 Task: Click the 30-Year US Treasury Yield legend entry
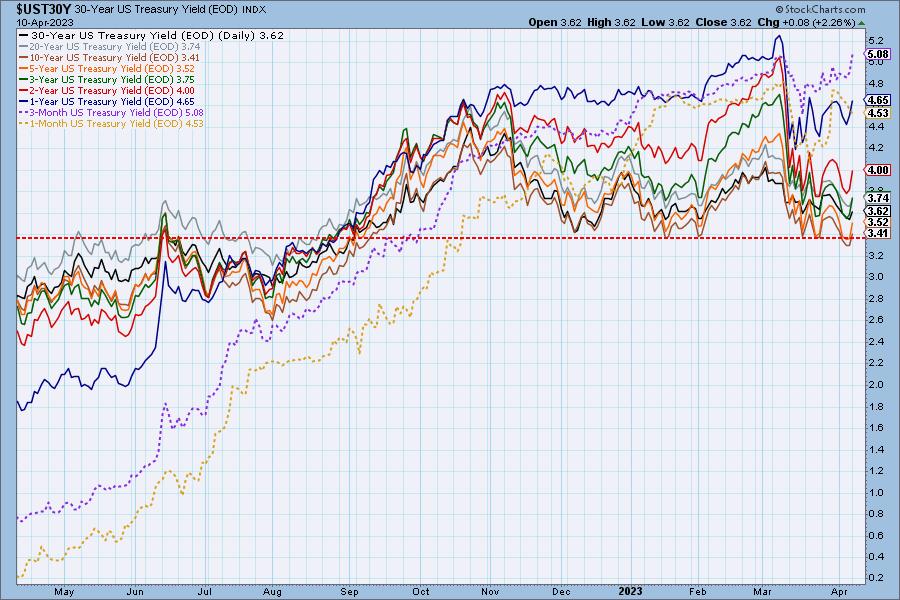tap(152, 35)
